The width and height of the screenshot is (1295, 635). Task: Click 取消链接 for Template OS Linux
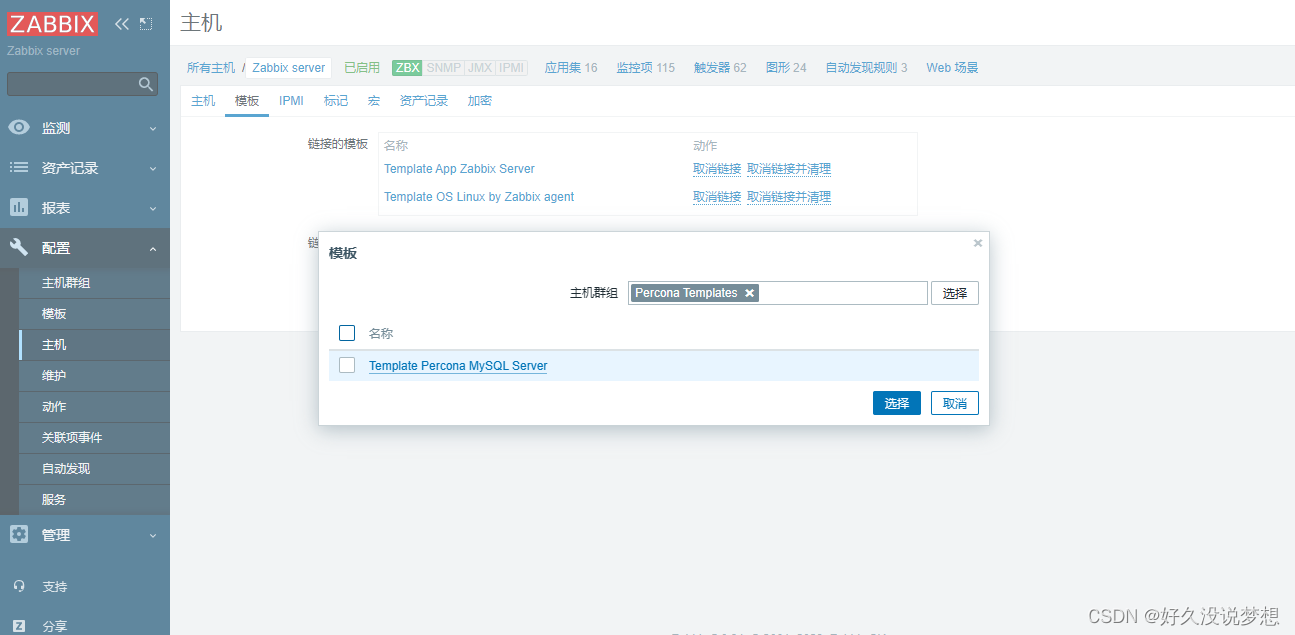tap(717, 197)
